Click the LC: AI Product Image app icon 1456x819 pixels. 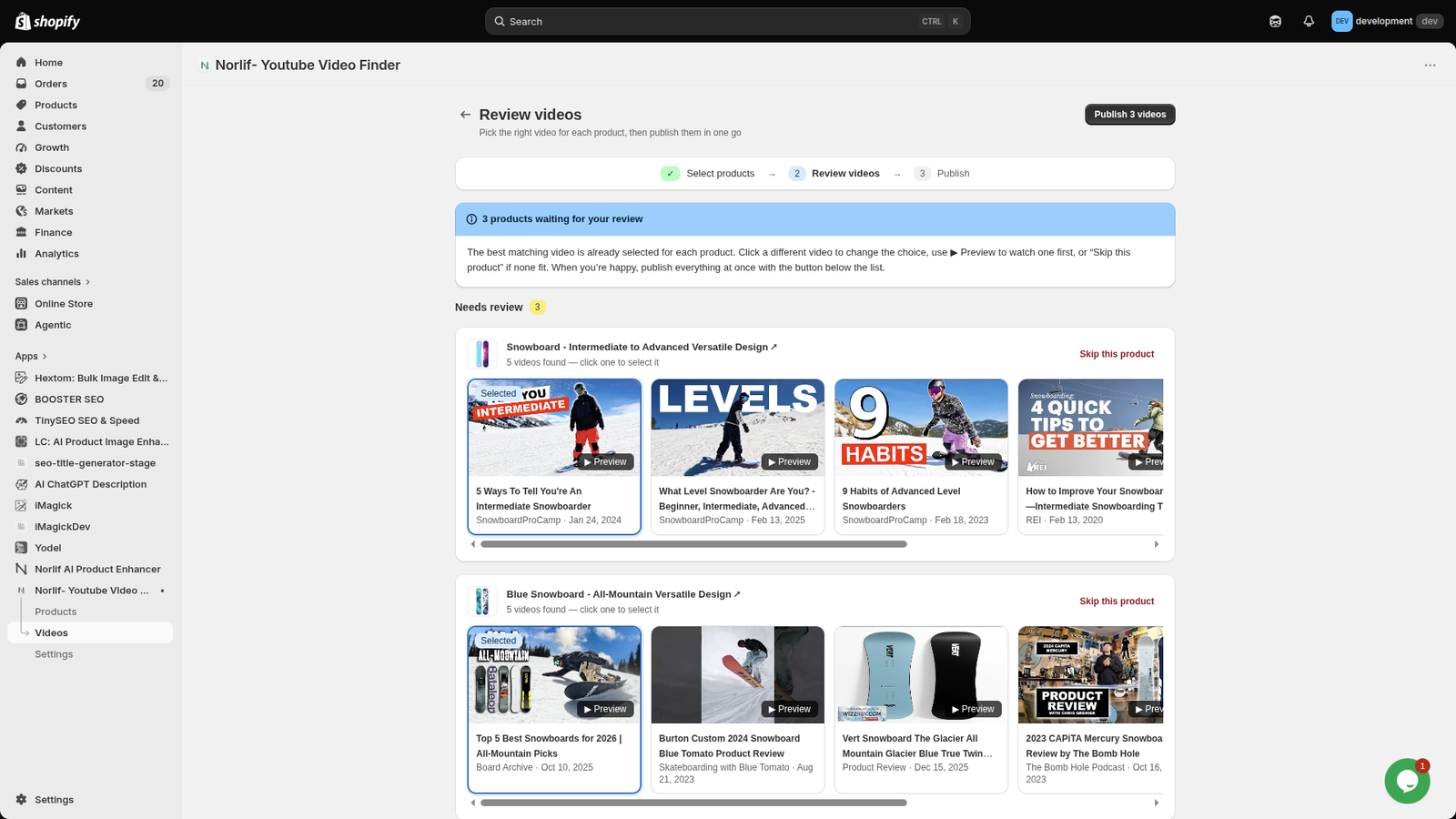(22, 441)
